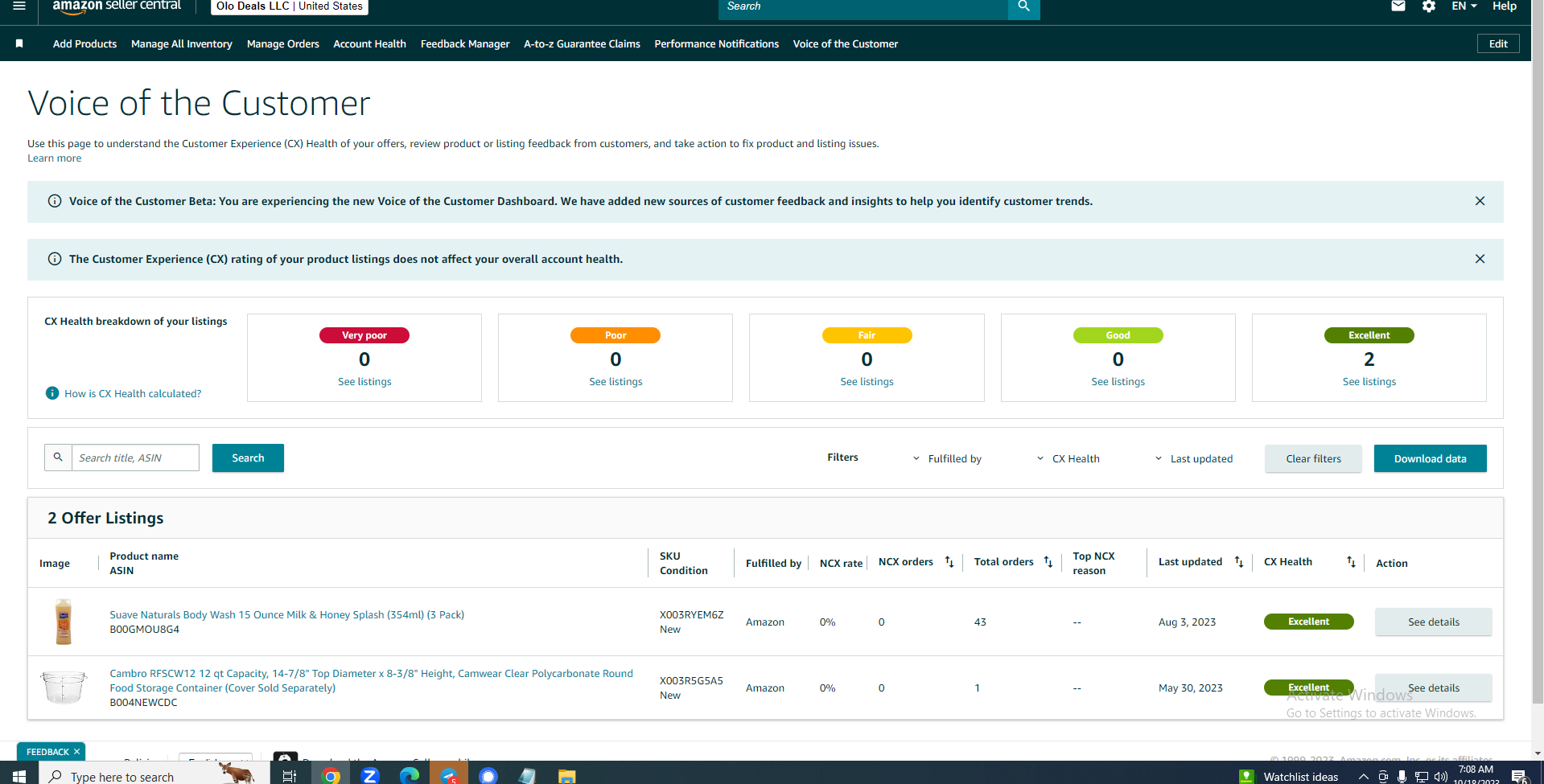Sort listings by Last updated
The height and width of the screenshot is (784, 1544).
[1239, 562]
